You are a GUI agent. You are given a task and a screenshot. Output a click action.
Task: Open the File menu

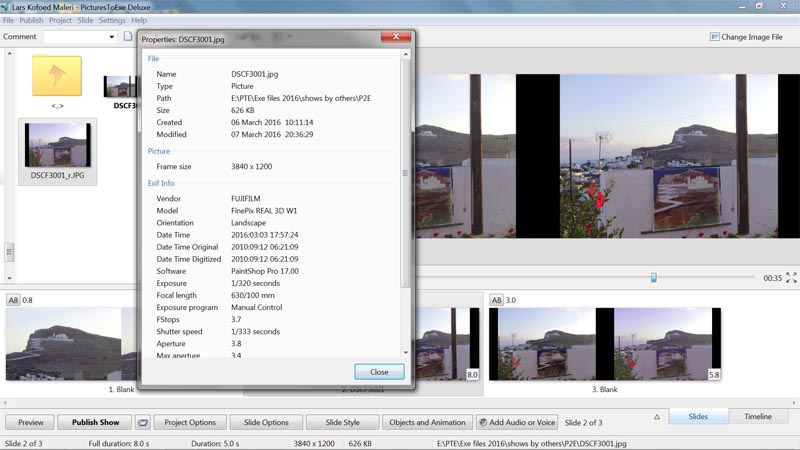point(8,20)
